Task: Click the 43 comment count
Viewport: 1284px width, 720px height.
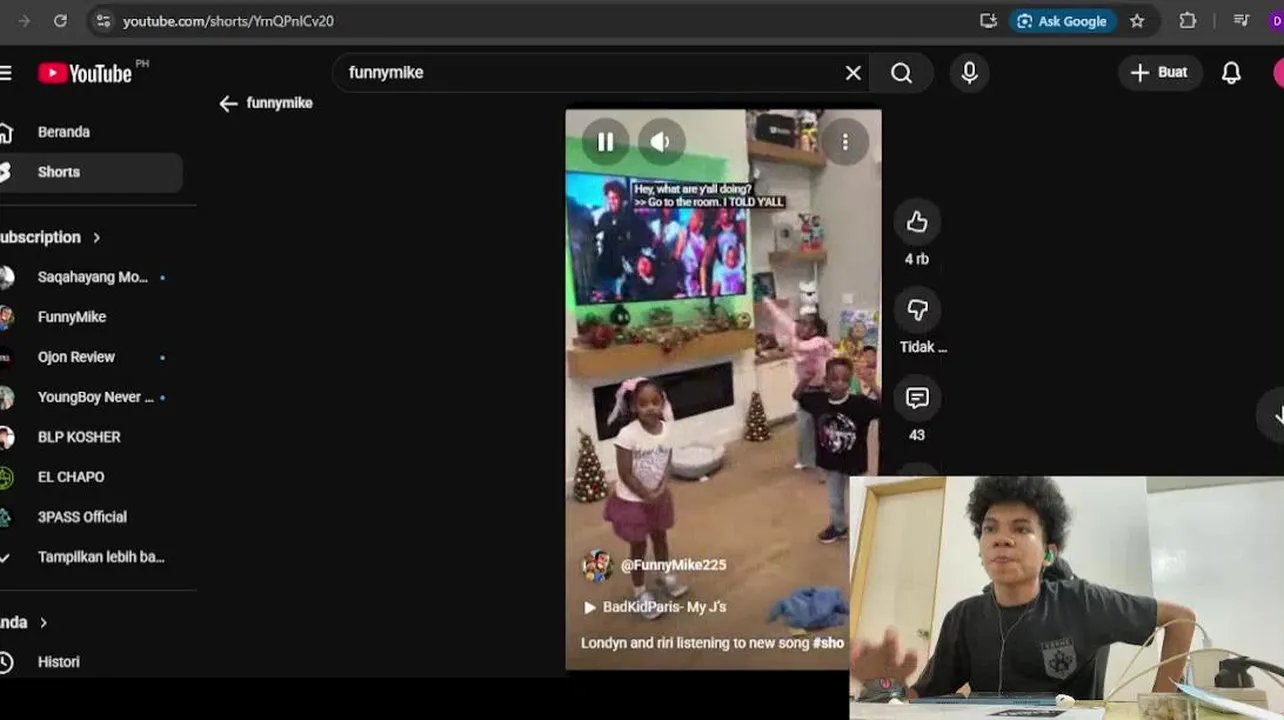Action: click(917, 435)
